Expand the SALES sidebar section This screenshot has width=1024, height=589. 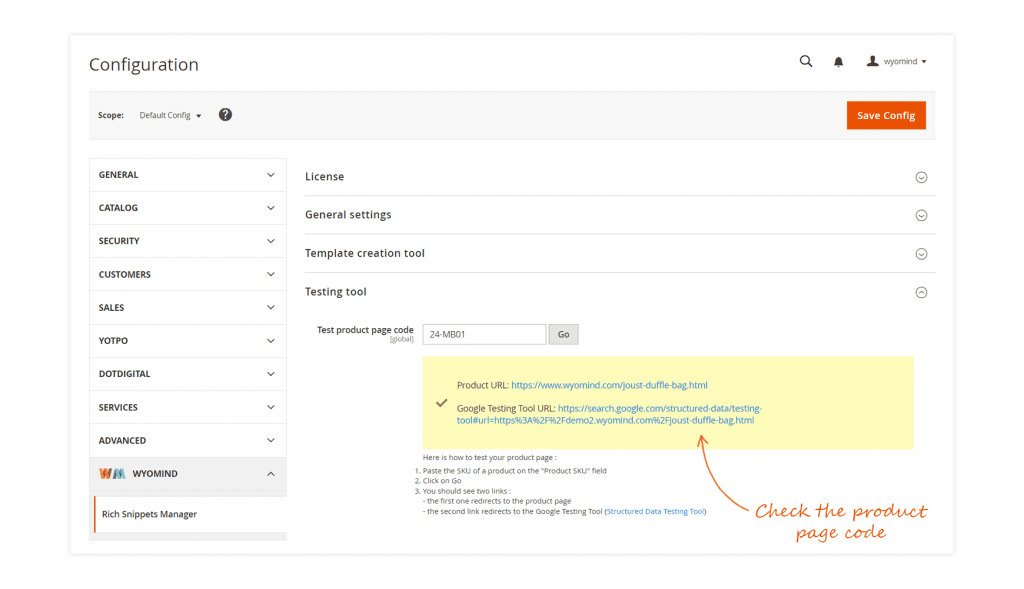(187, 308)
